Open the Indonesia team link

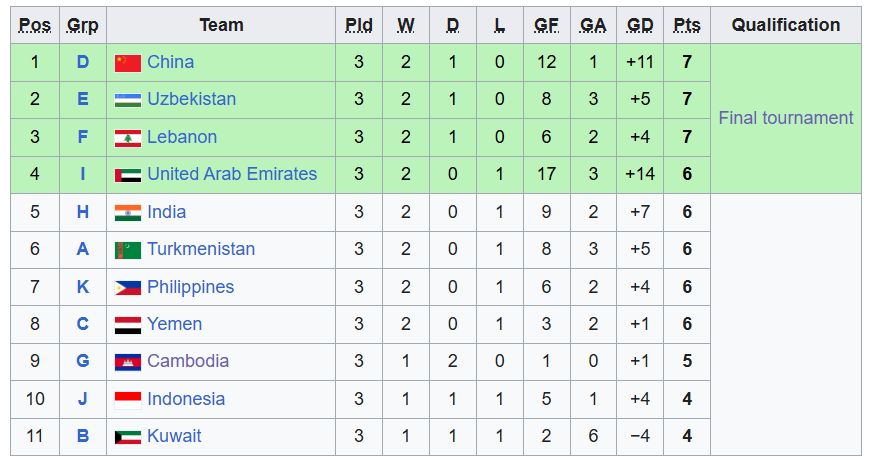(186, 399)
